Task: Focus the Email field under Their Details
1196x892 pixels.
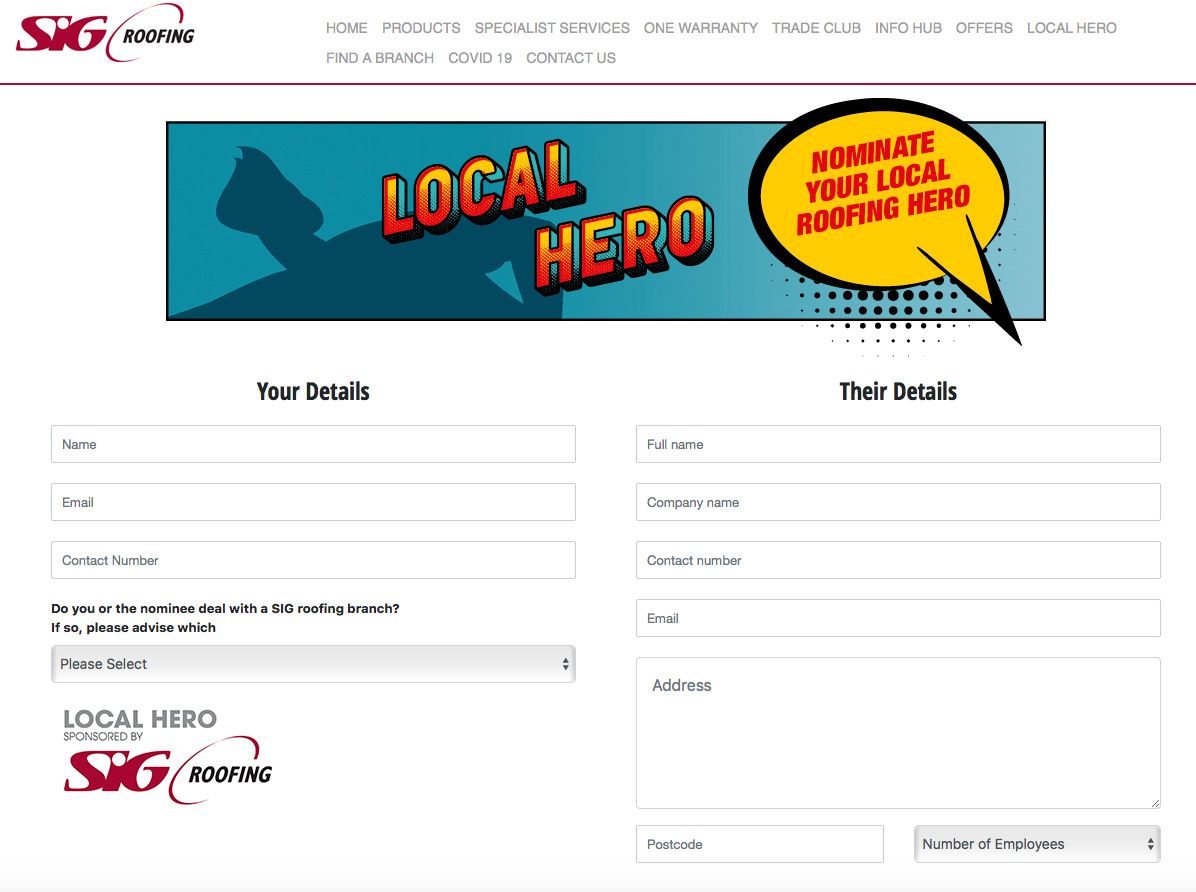Action: coord(899,618)
